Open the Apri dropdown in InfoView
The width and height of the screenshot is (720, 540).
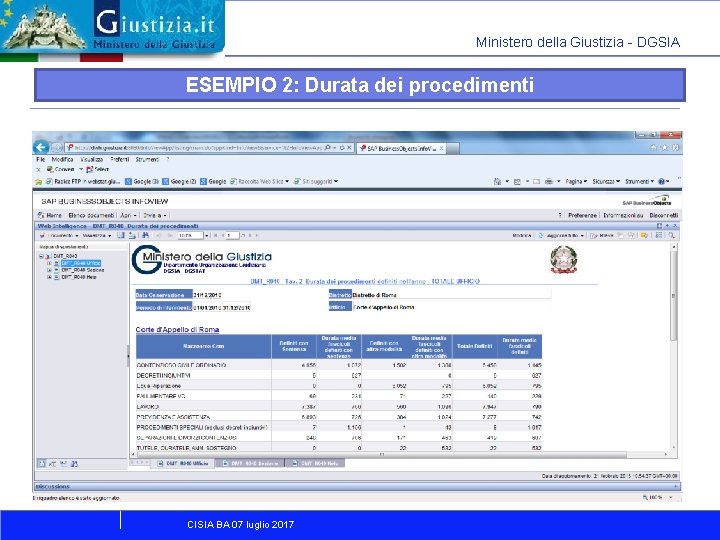(x=129, y=215)
